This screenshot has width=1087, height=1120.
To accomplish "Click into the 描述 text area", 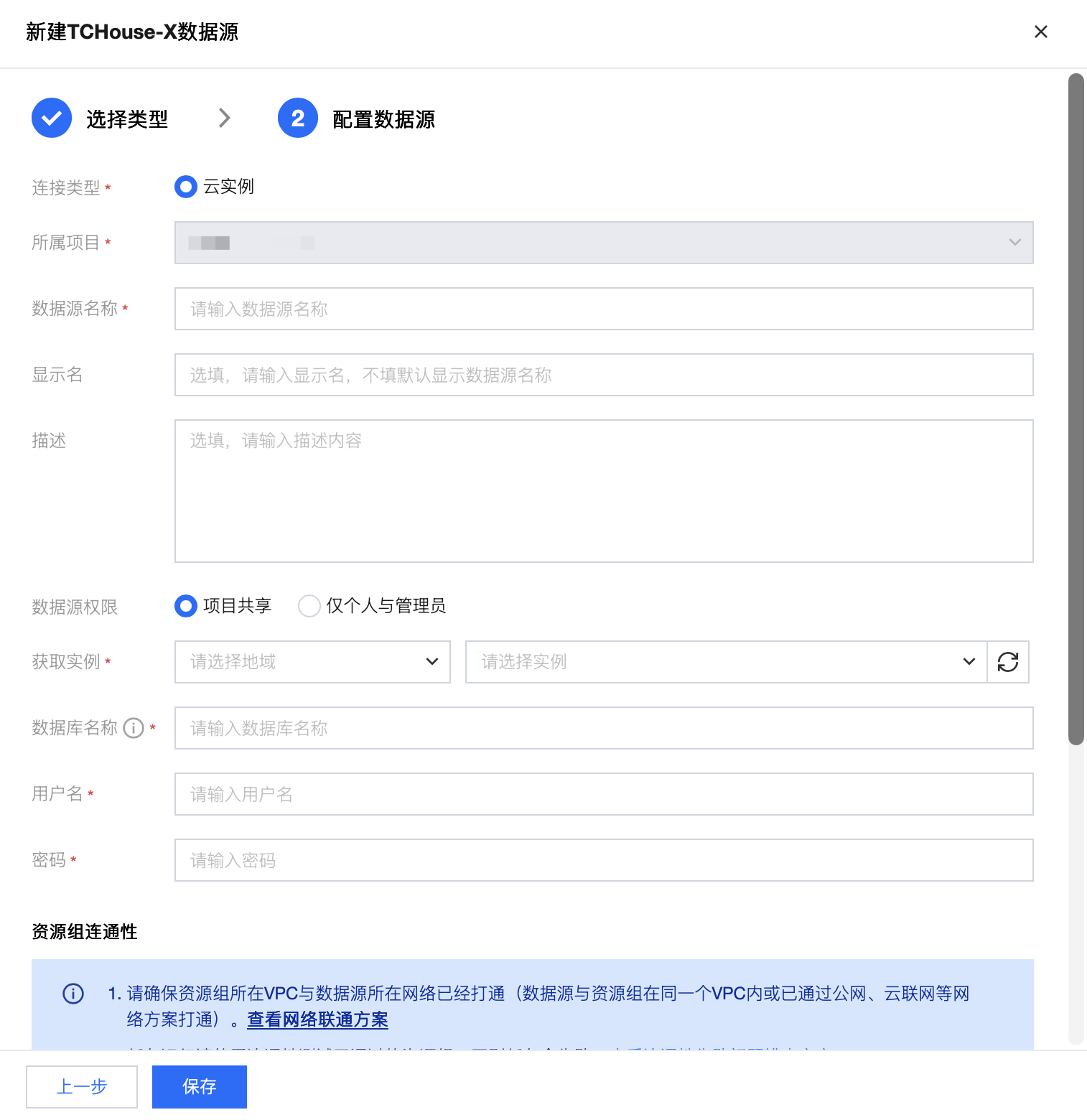I will point(604,491).
